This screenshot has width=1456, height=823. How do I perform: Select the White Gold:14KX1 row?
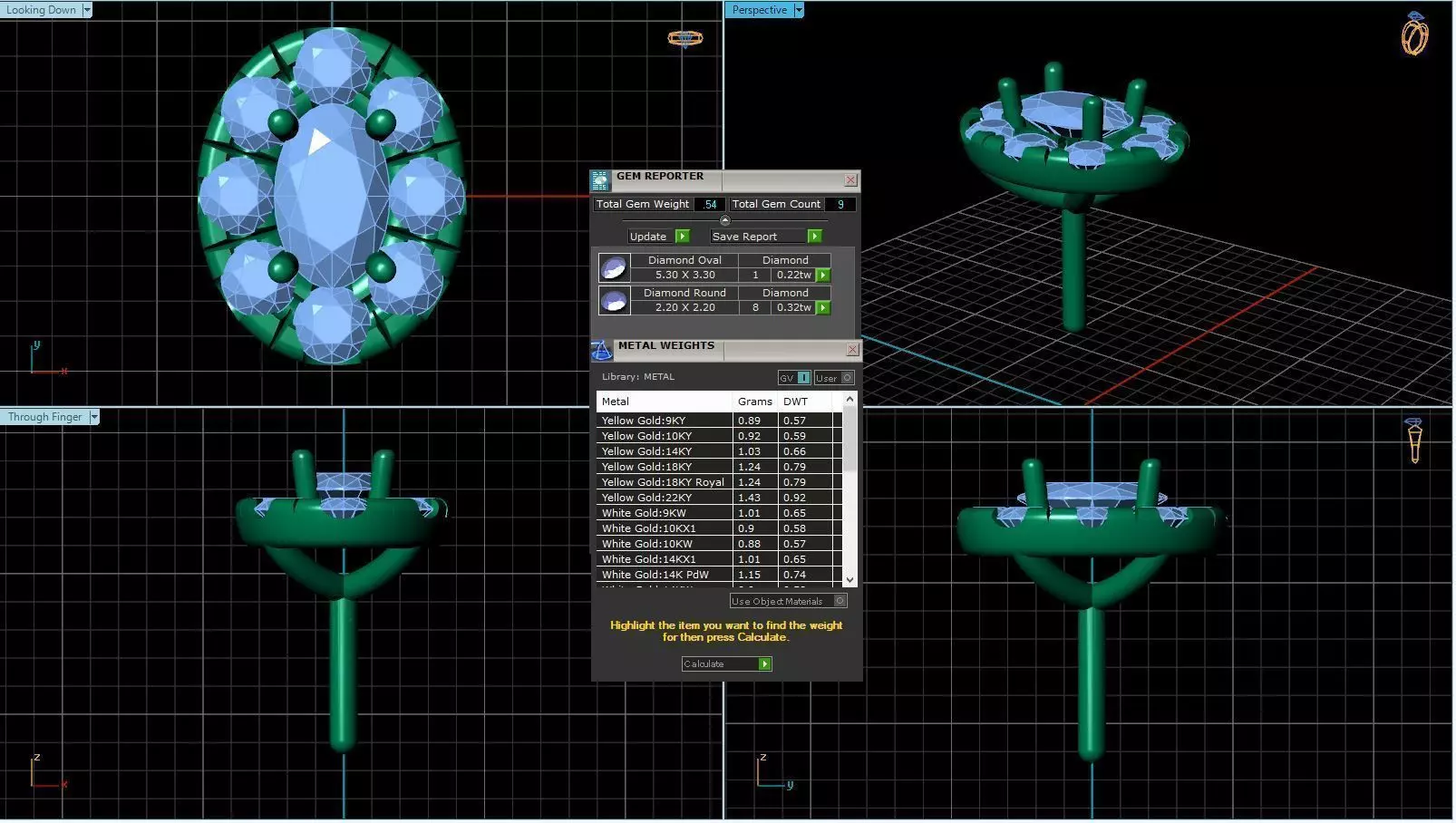tap(720, 559)
